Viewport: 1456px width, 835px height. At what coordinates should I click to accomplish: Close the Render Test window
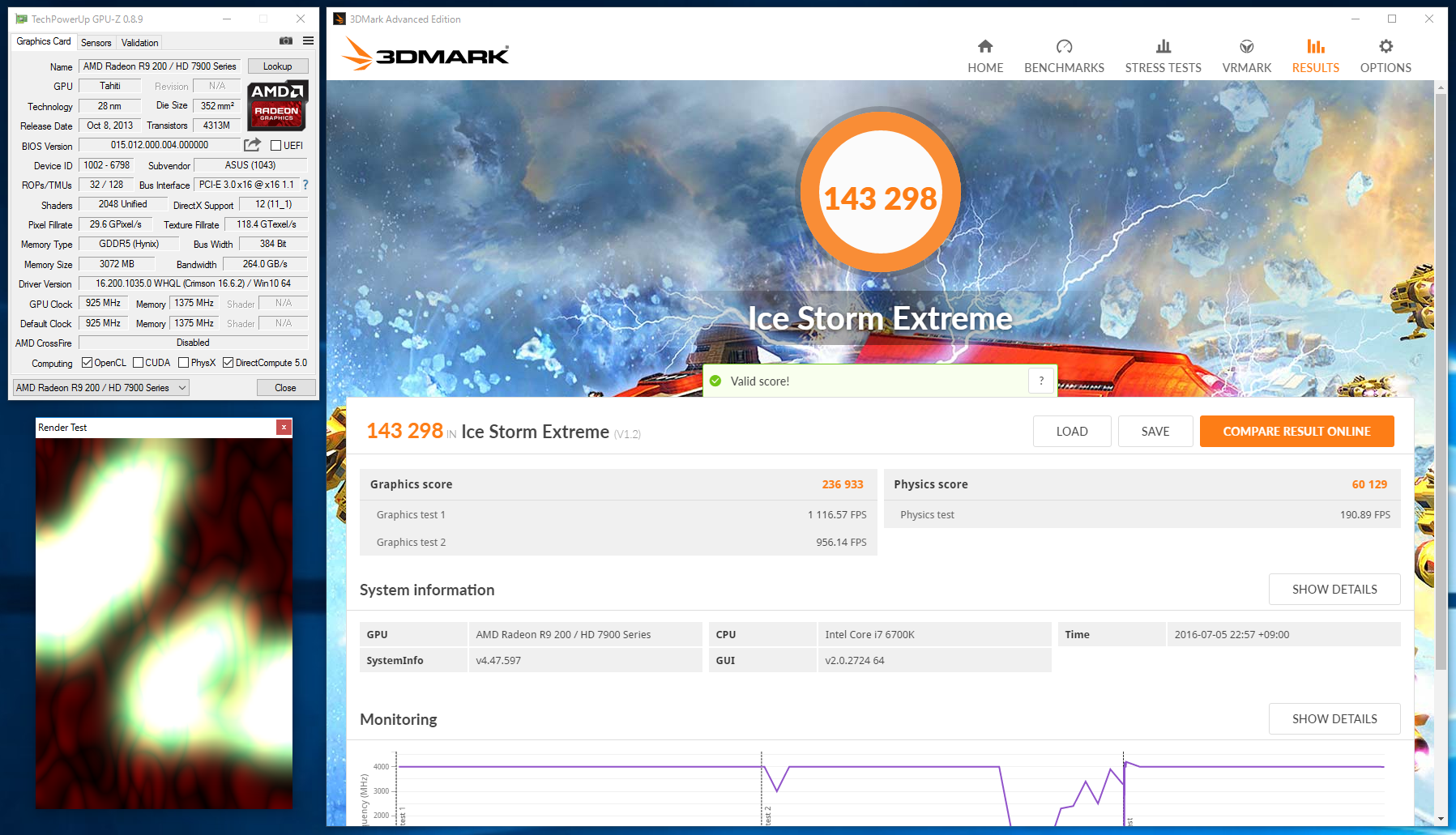[284, 427]
